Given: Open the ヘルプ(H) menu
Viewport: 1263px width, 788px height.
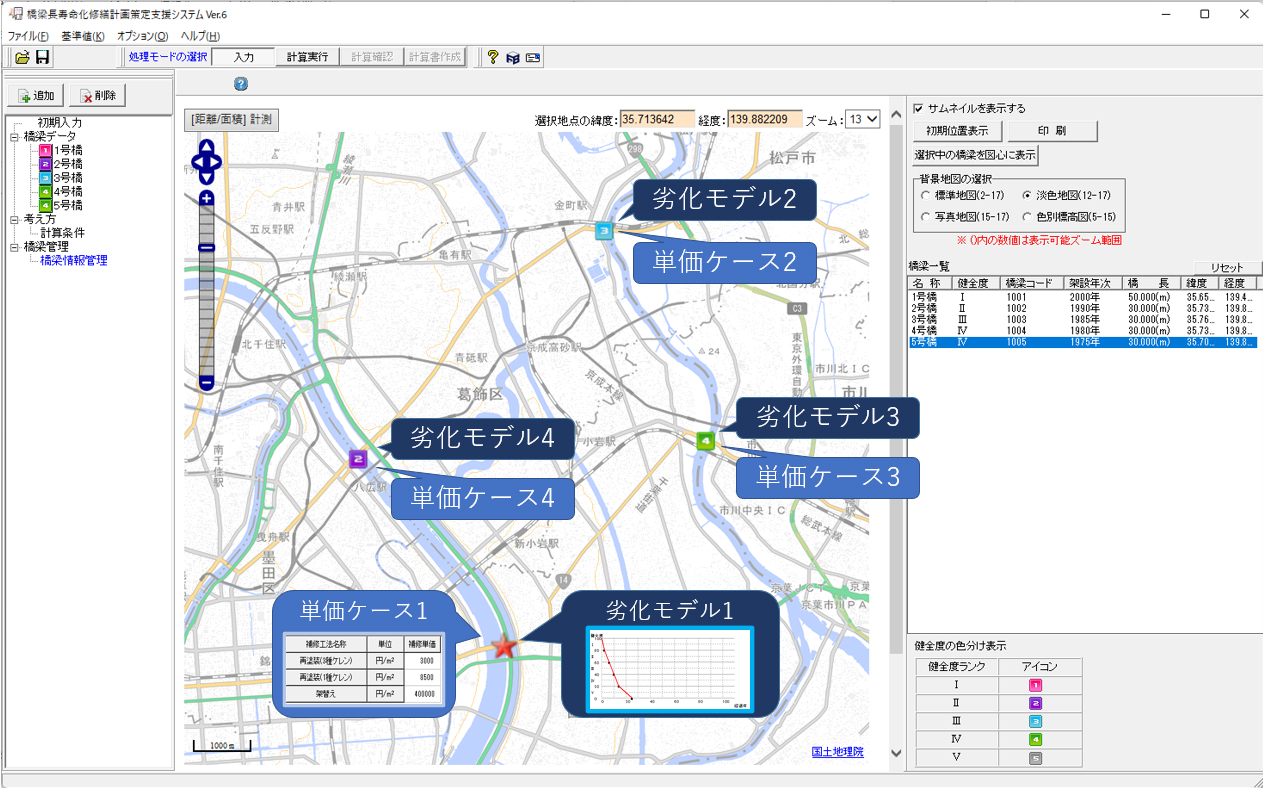Looking at the screenshot, I should click(x=200, y=35).
